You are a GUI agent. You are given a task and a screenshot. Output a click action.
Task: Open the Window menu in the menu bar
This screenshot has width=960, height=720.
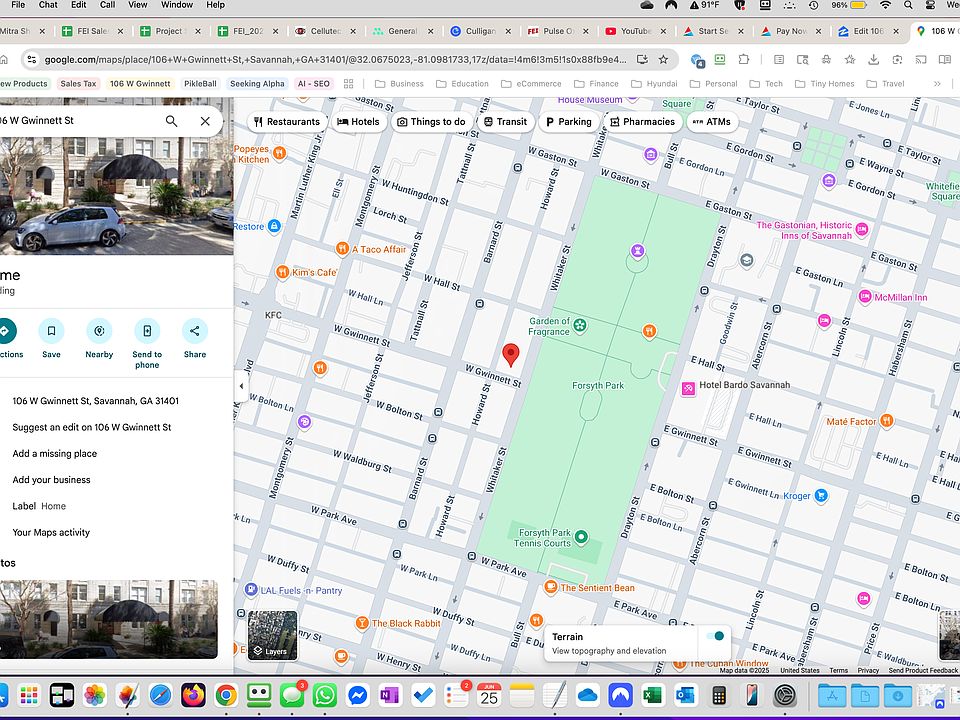pyautogui.click(x=177, y=5)
